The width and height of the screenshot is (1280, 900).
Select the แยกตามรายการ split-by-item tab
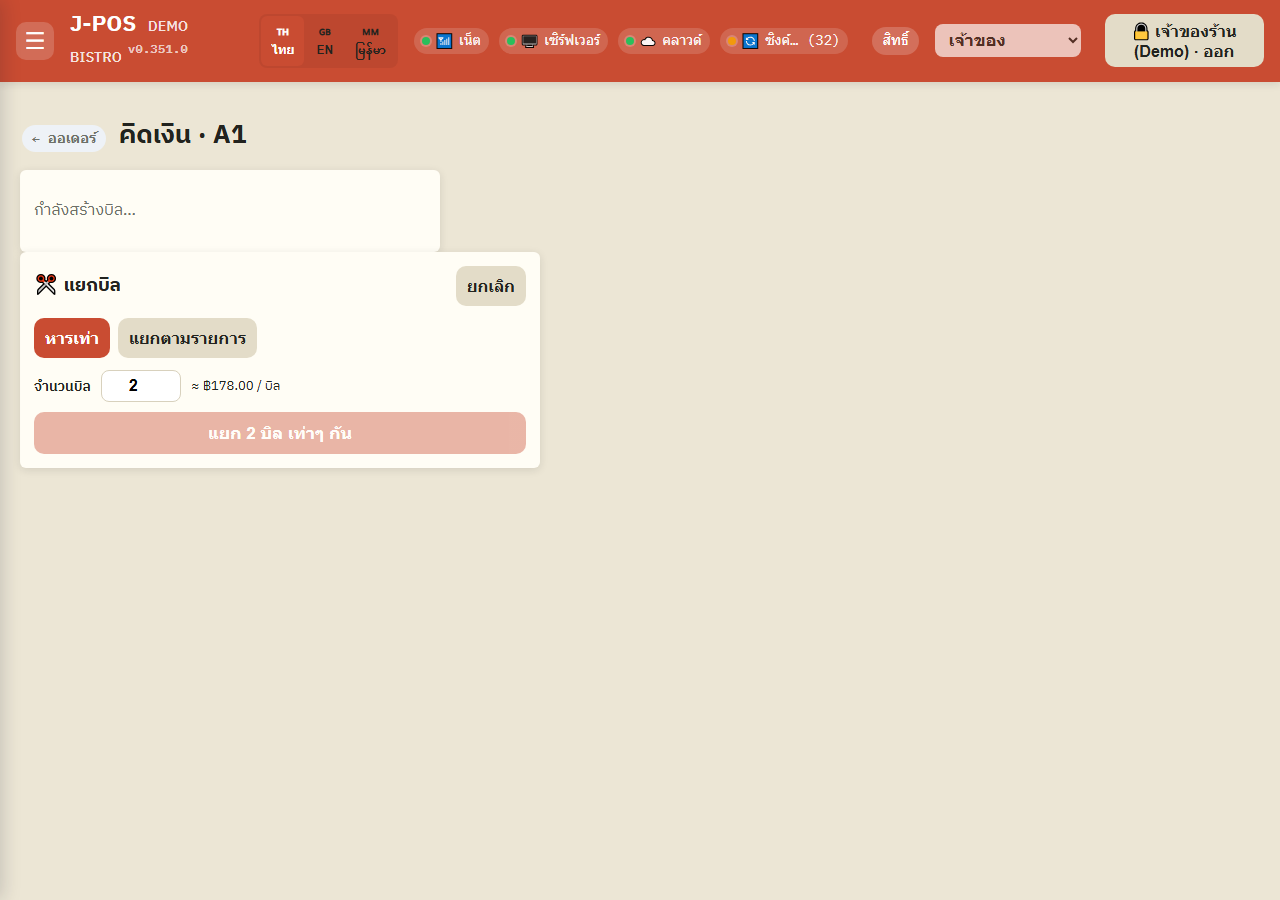tap(187, 338)
